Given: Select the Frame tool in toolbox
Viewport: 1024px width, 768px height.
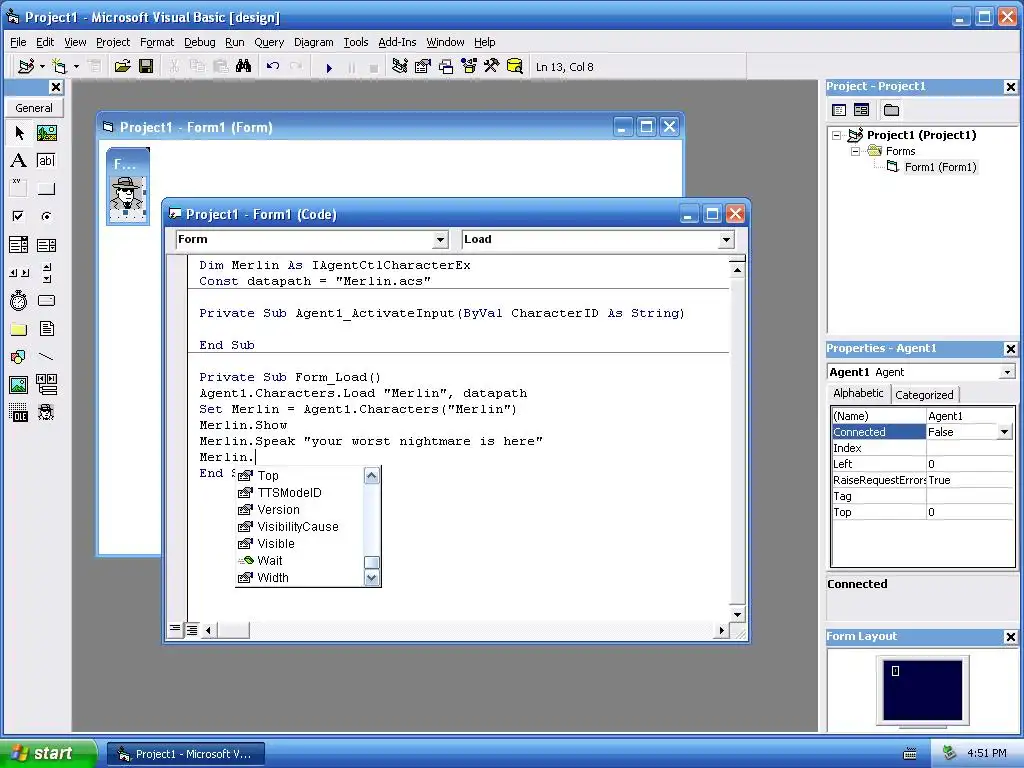Looking at the screenshot, I should tap(19, 189).
